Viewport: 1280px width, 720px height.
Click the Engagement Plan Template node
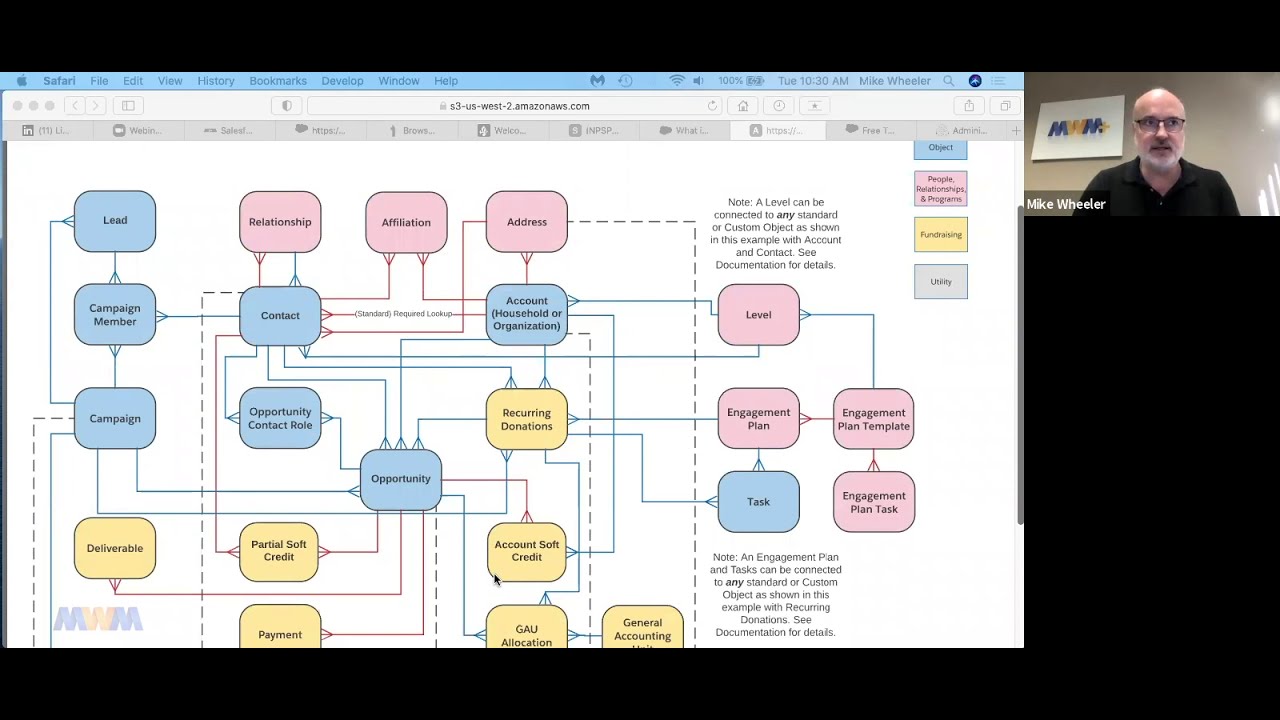[874, 419]
